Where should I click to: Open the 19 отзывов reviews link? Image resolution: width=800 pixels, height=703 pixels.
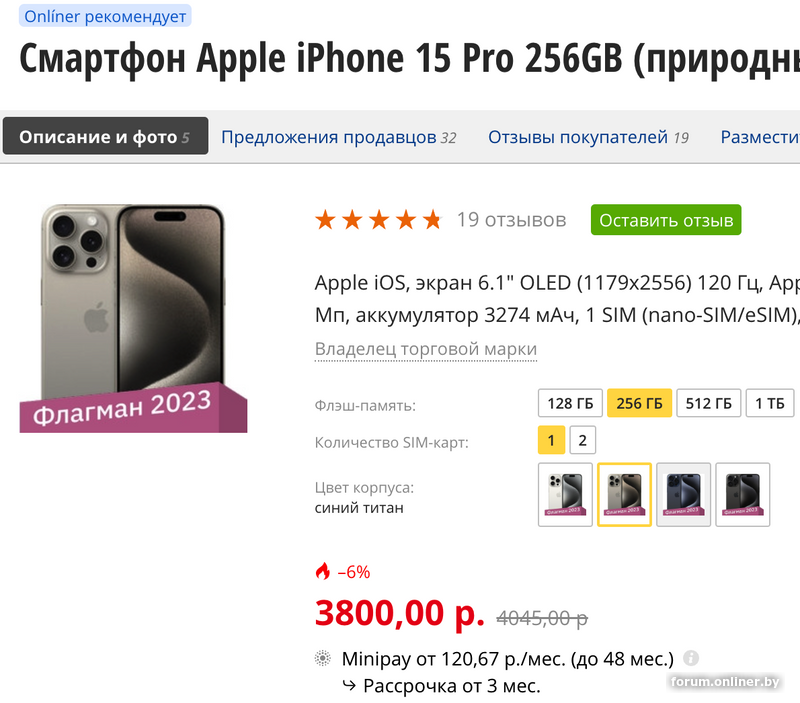click(511, 220)
